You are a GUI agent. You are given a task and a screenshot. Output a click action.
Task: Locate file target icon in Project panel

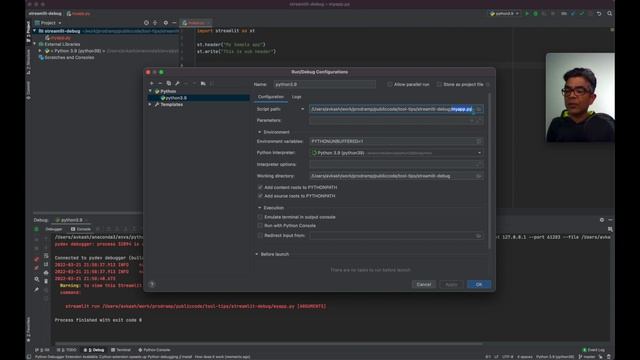pyautogui.click(x=146, y=23)
